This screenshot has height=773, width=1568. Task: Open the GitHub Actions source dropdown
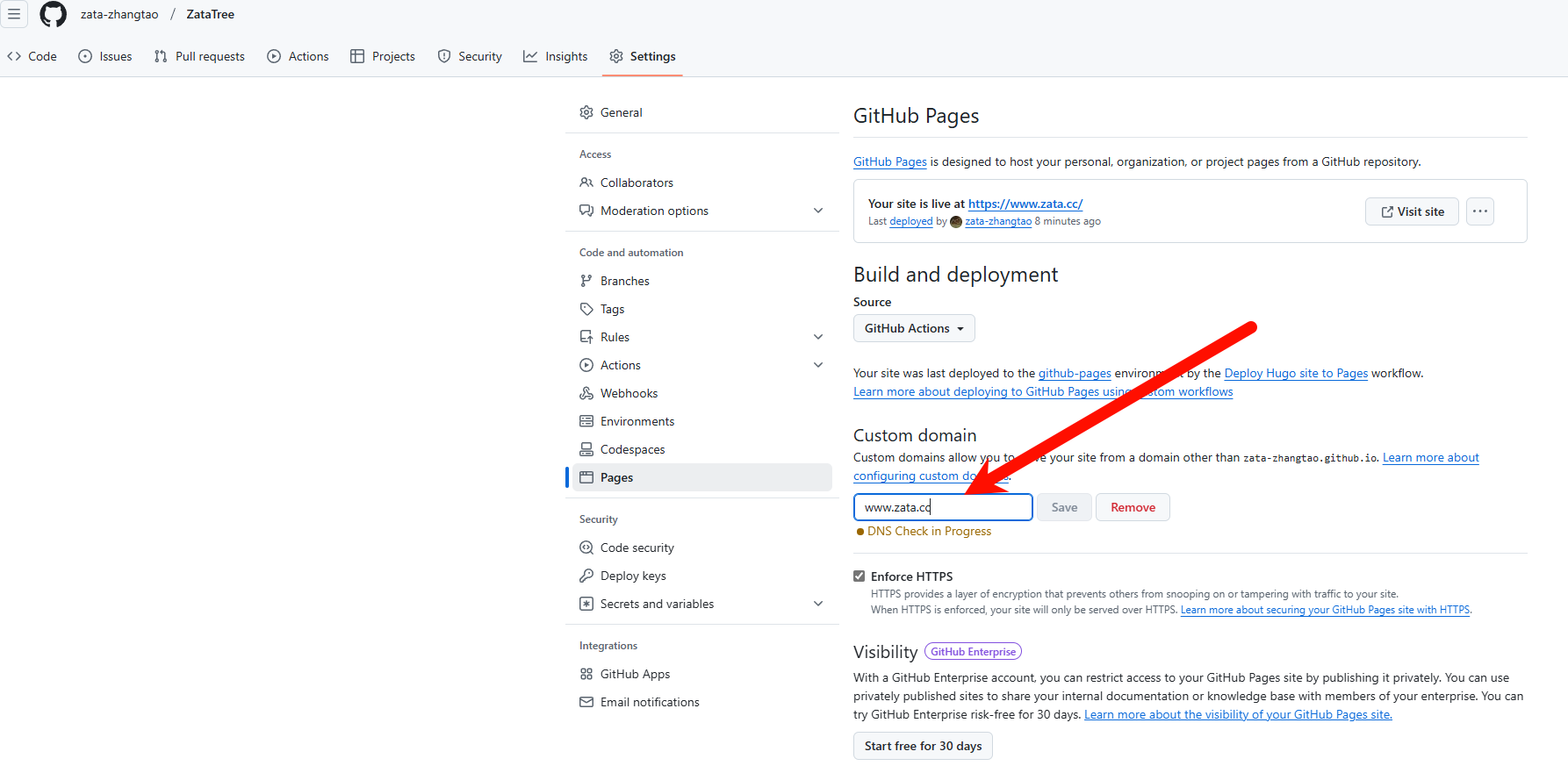point(914,328)
